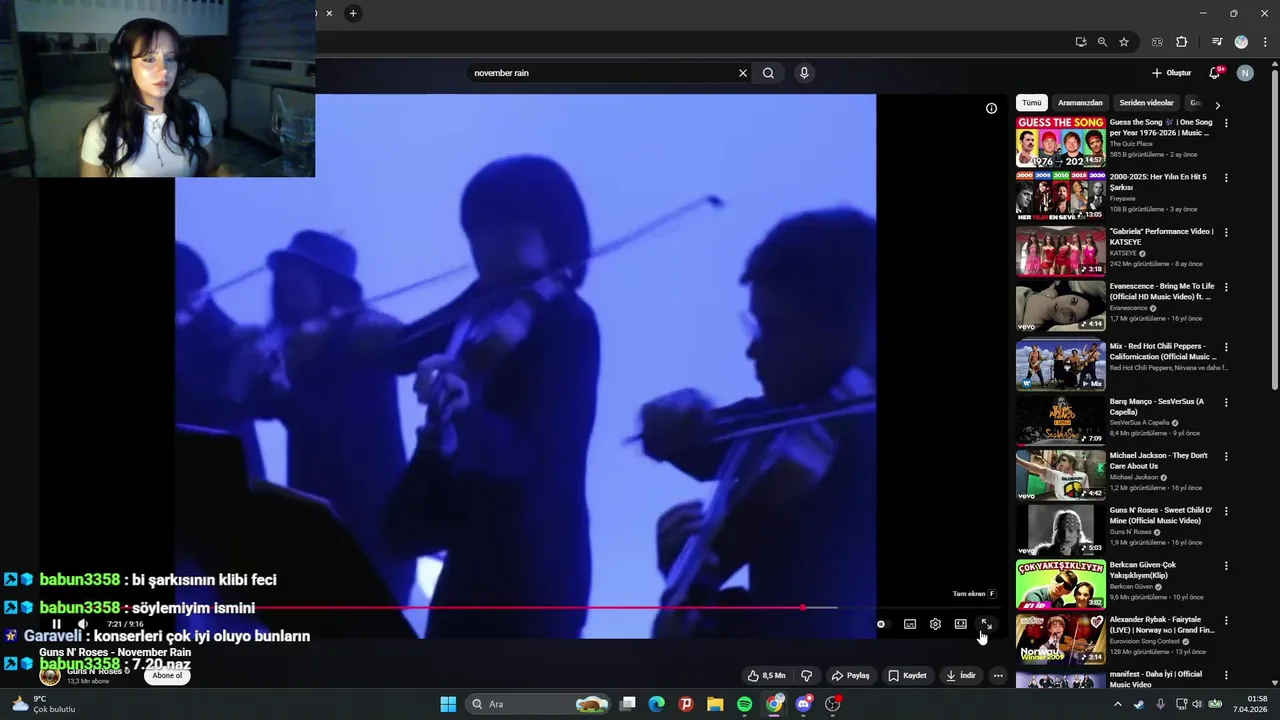
Task: Open File Explorer from taskbar
Action: [x=715, y=704]
